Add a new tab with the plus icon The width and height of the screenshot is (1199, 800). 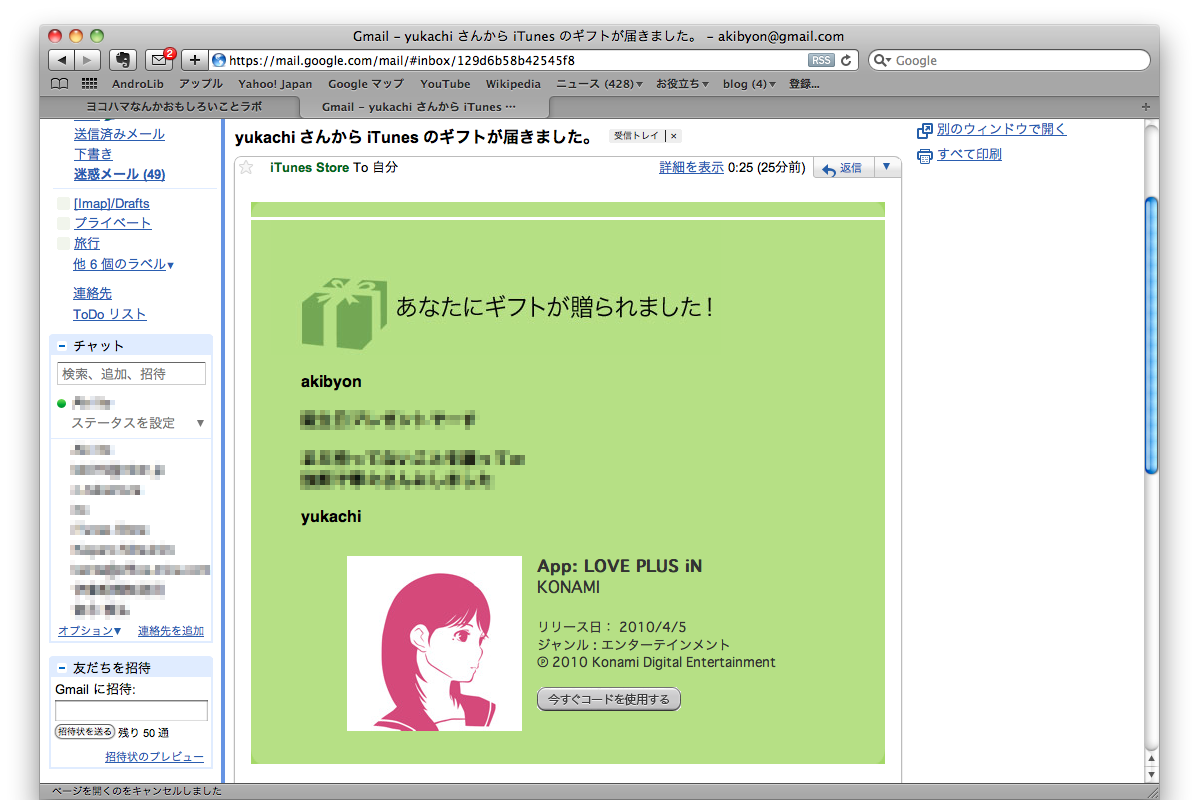click(x=1145, y=107)
